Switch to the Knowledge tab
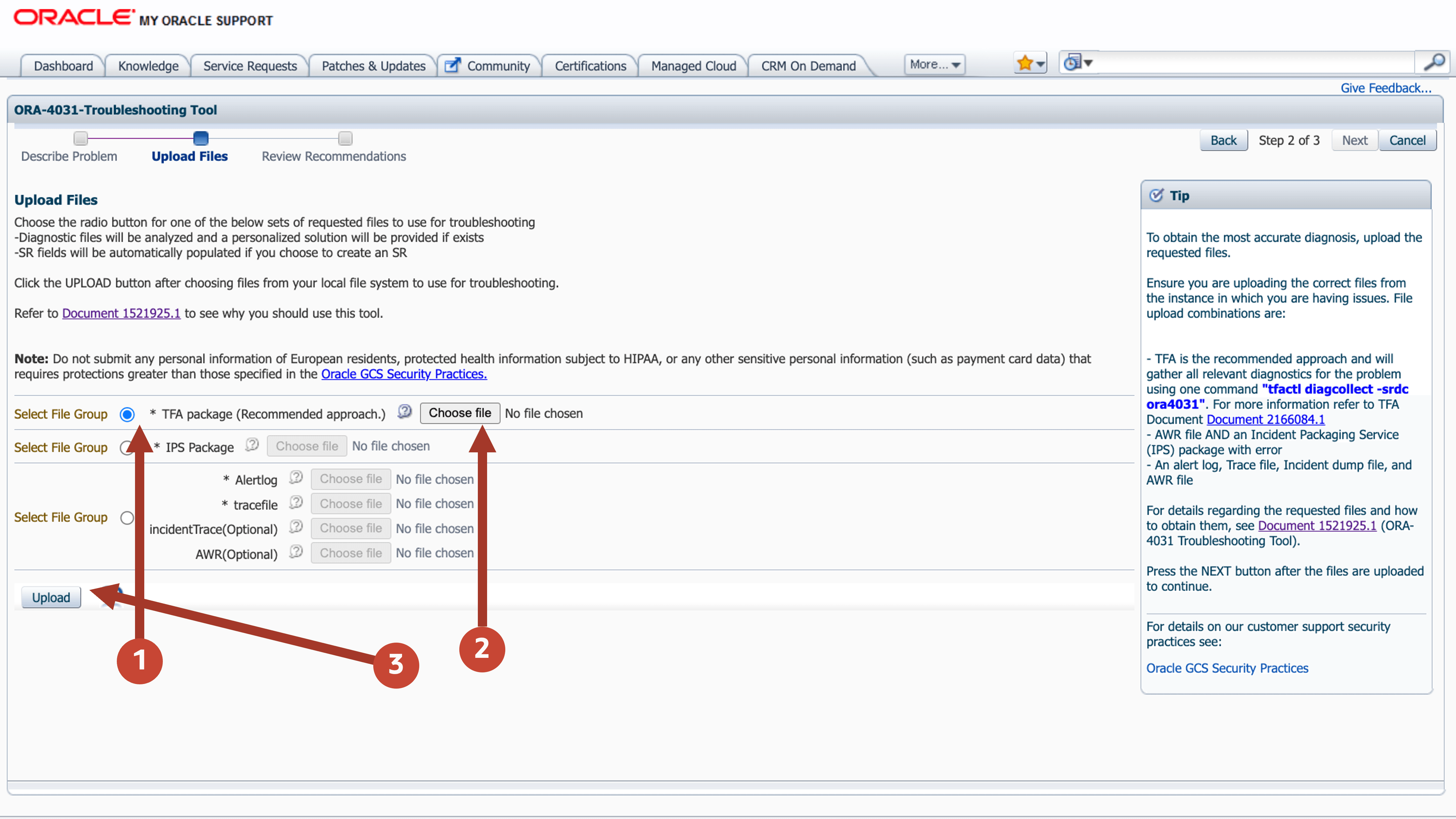The width and height of the screenshot is (1456, 819). point(148,66)
